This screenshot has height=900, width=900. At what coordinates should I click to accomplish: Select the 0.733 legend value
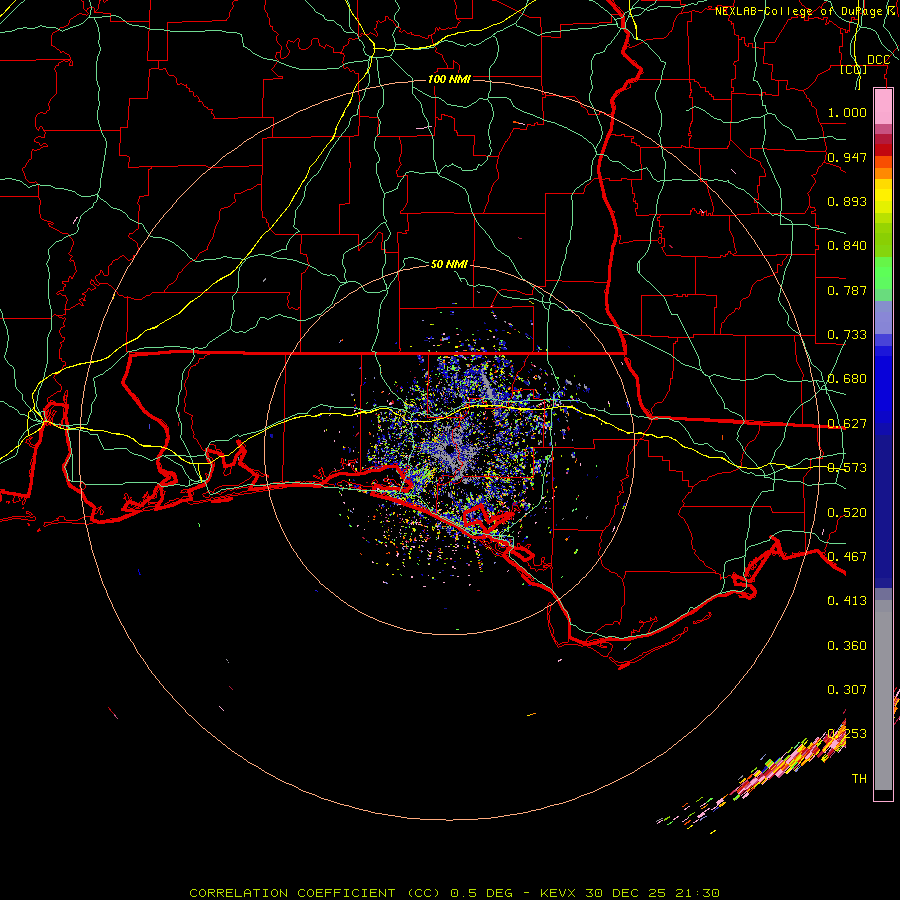[847, 335]
